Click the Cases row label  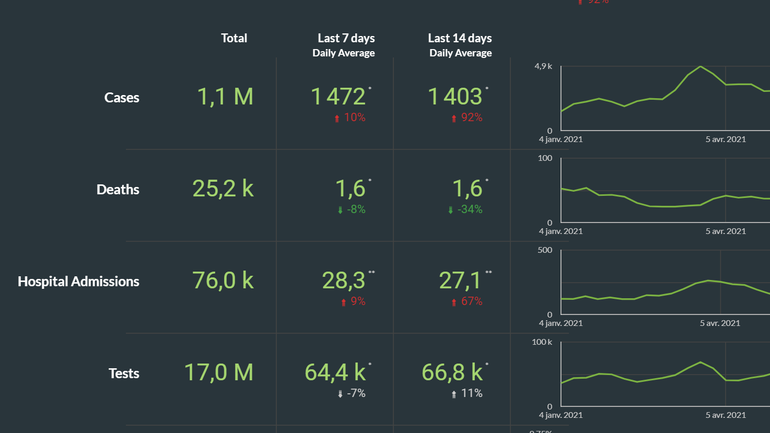click(x=122, y=98)
